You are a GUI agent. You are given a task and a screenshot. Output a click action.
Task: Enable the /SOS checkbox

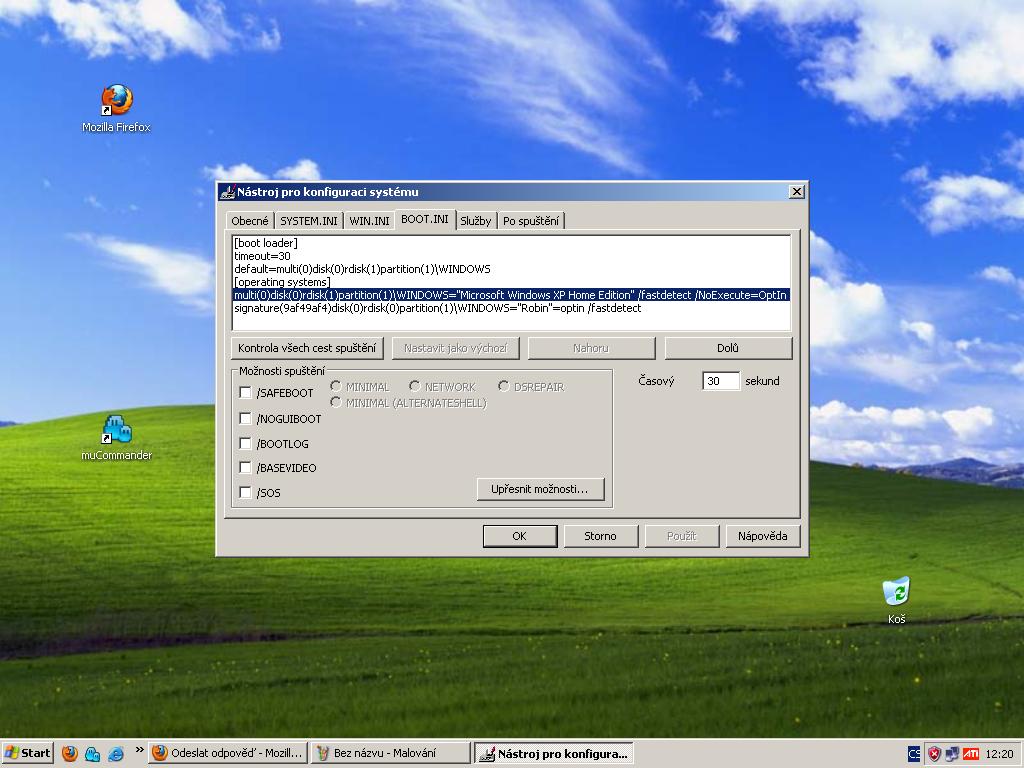(246, 492)
